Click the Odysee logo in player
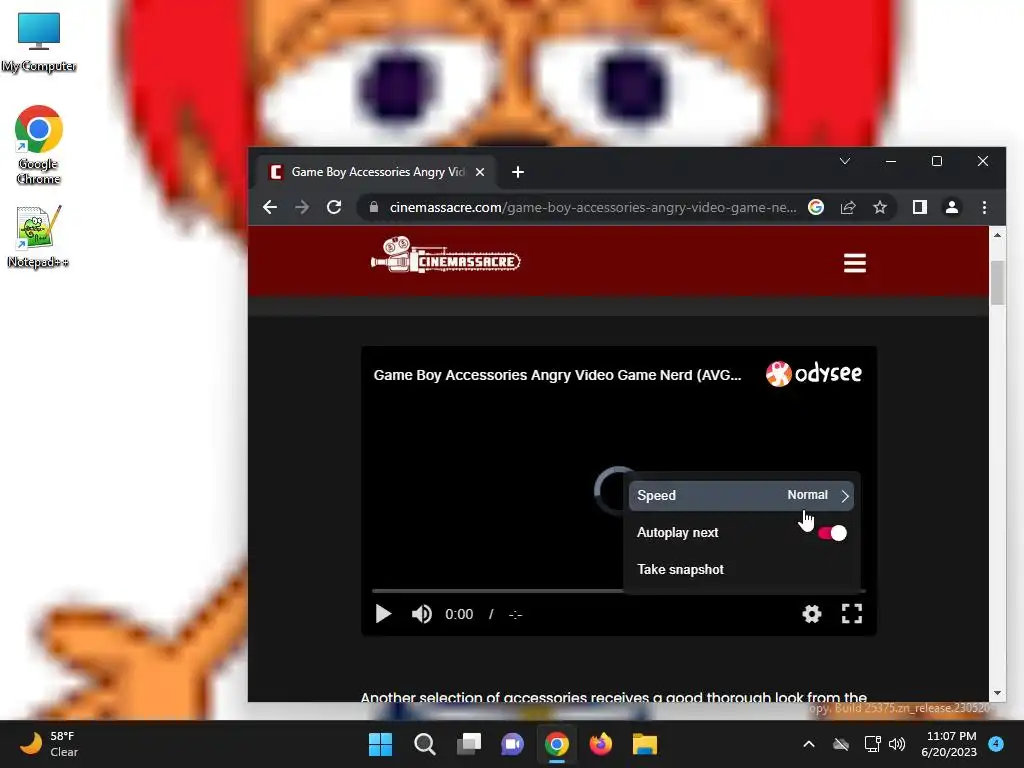 point(814,374)
